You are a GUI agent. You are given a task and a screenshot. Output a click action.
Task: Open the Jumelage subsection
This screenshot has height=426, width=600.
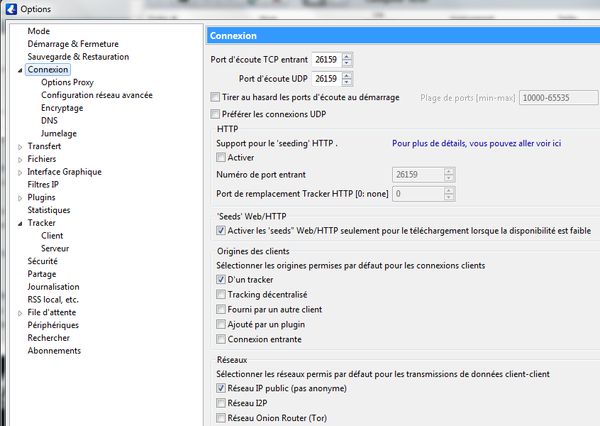pos(59,134)
